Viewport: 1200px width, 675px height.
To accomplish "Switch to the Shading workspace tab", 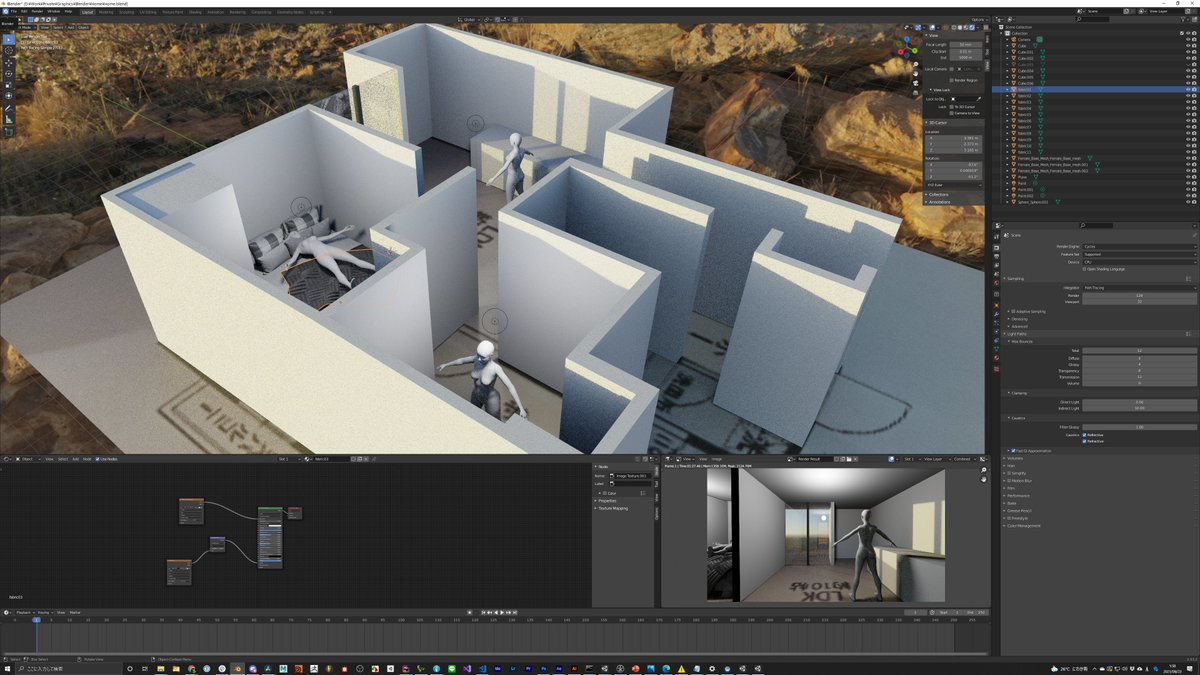I will [195, 12].
